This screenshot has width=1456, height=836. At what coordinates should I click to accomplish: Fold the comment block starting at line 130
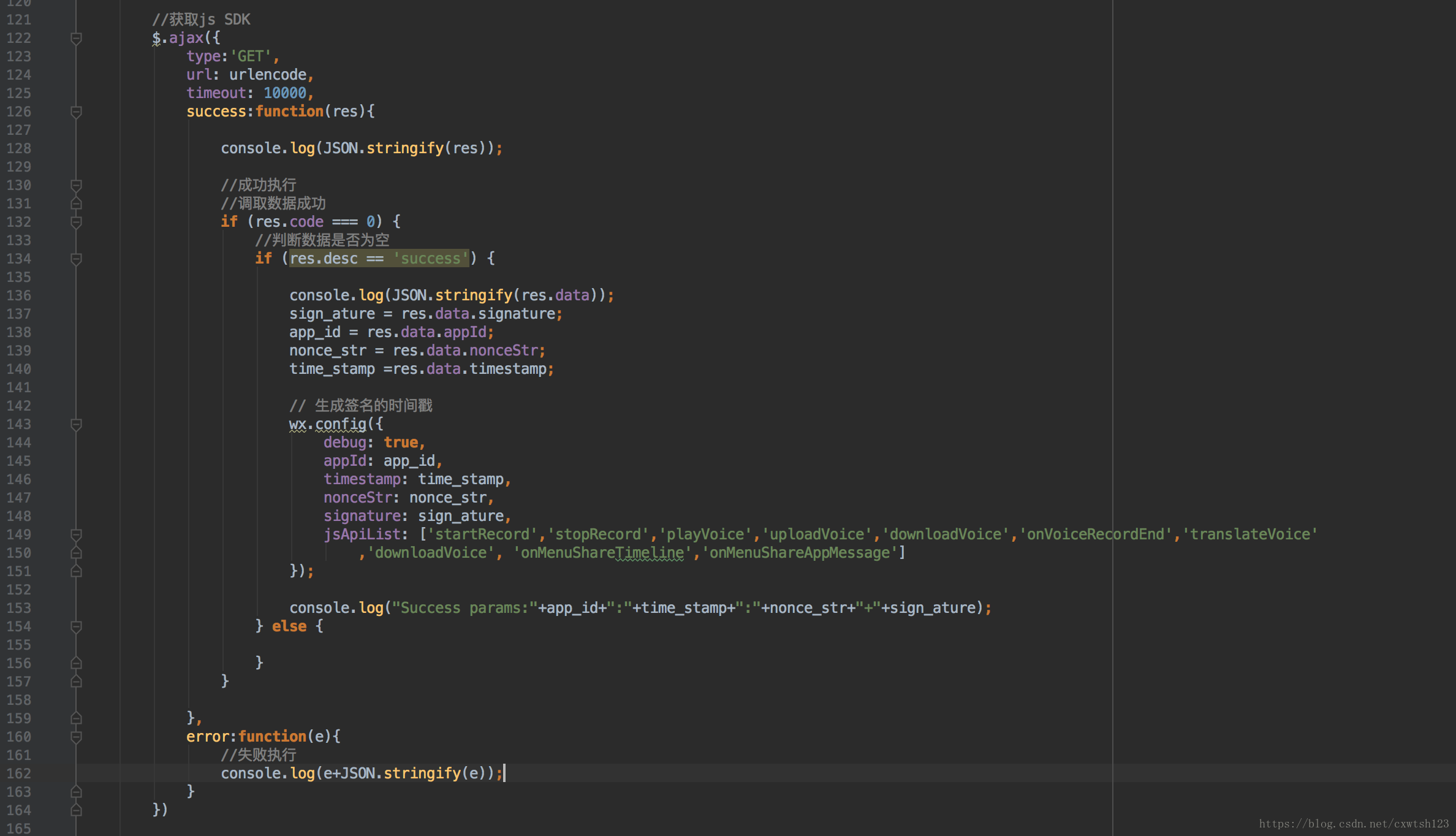76,186
